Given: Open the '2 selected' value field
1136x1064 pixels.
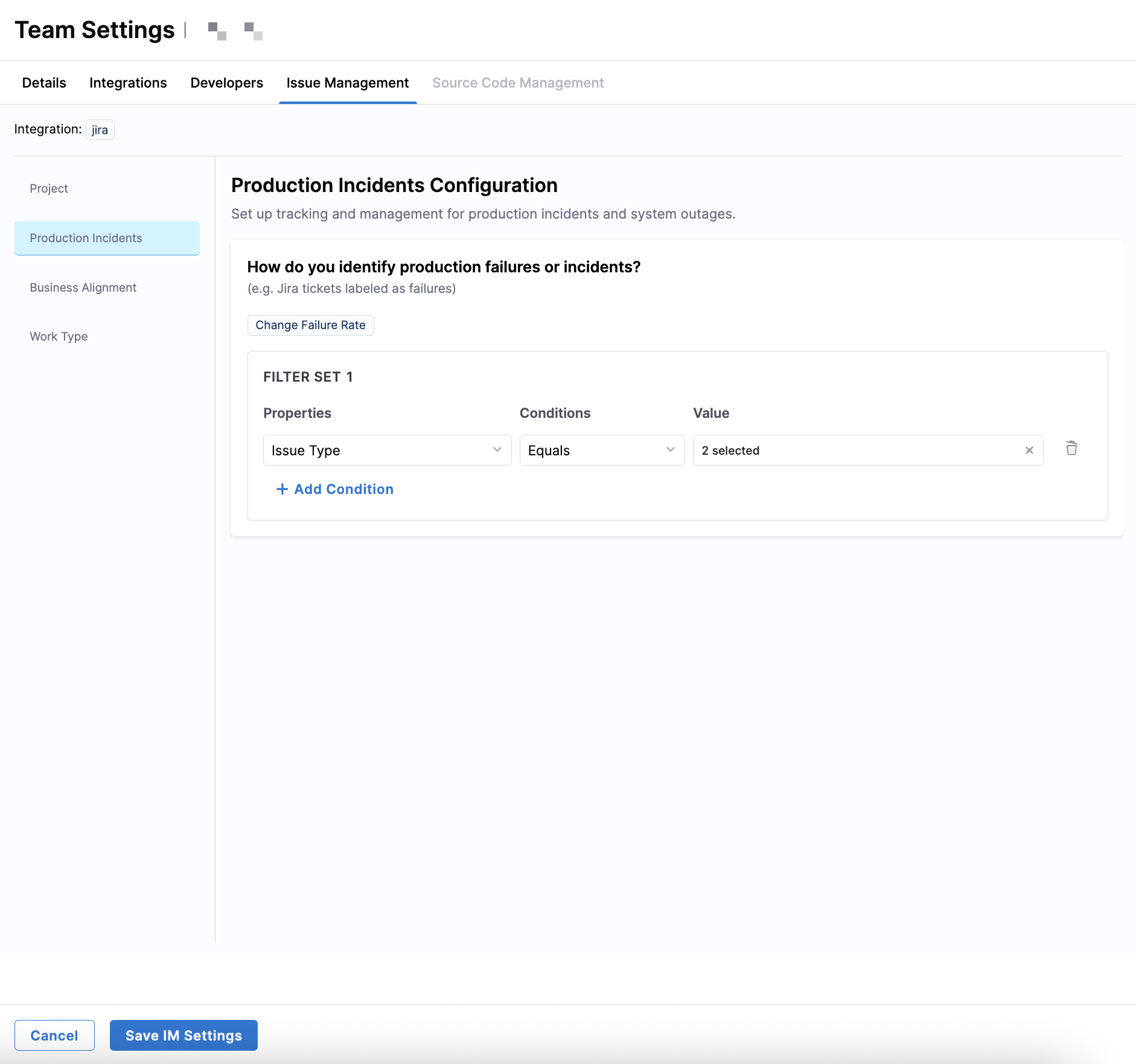Looking at the screenshot, I should point(857,450).
